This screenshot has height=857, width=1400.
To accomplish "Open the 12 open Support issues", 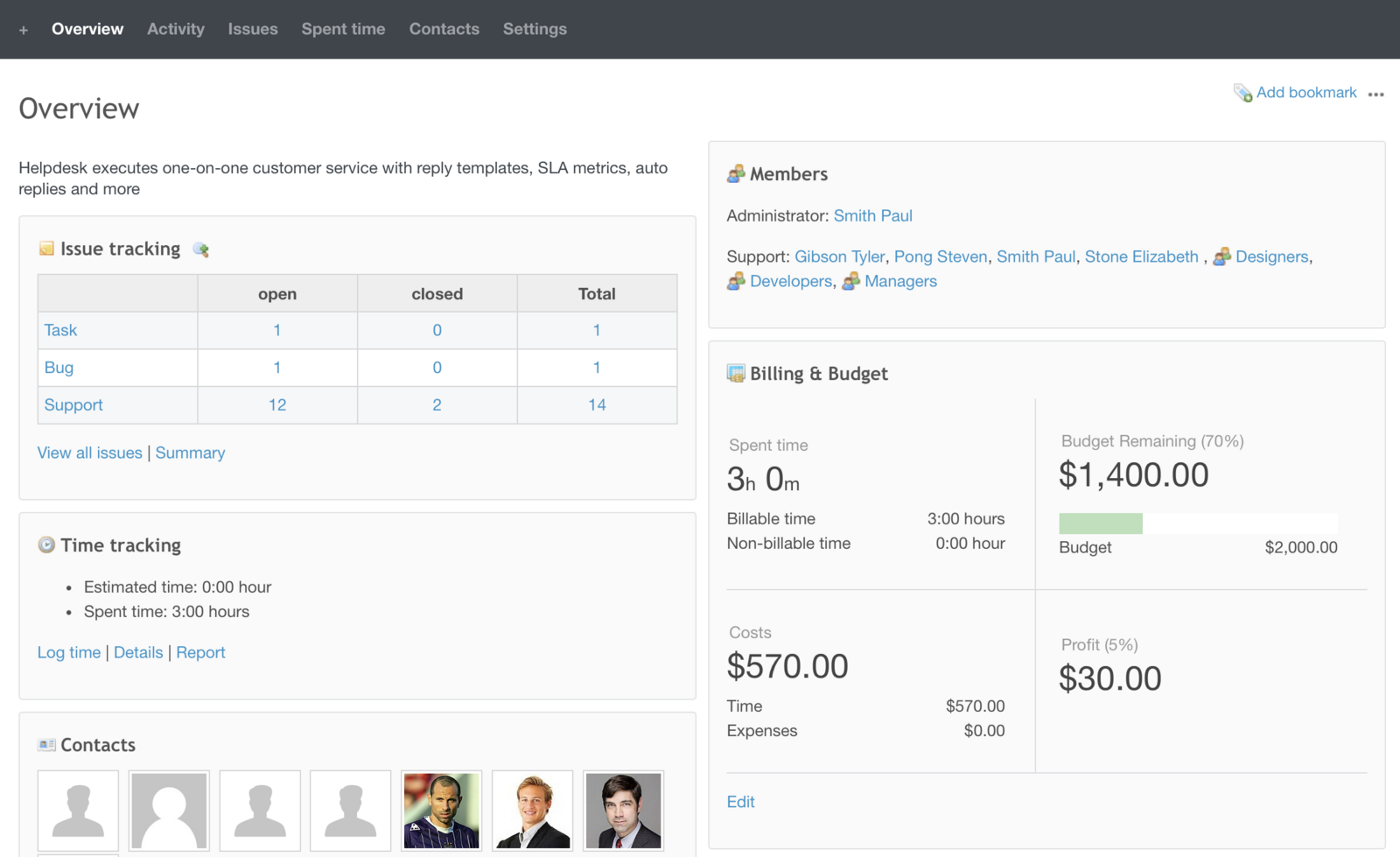I will pyautogui.click(x=276, y=404).
